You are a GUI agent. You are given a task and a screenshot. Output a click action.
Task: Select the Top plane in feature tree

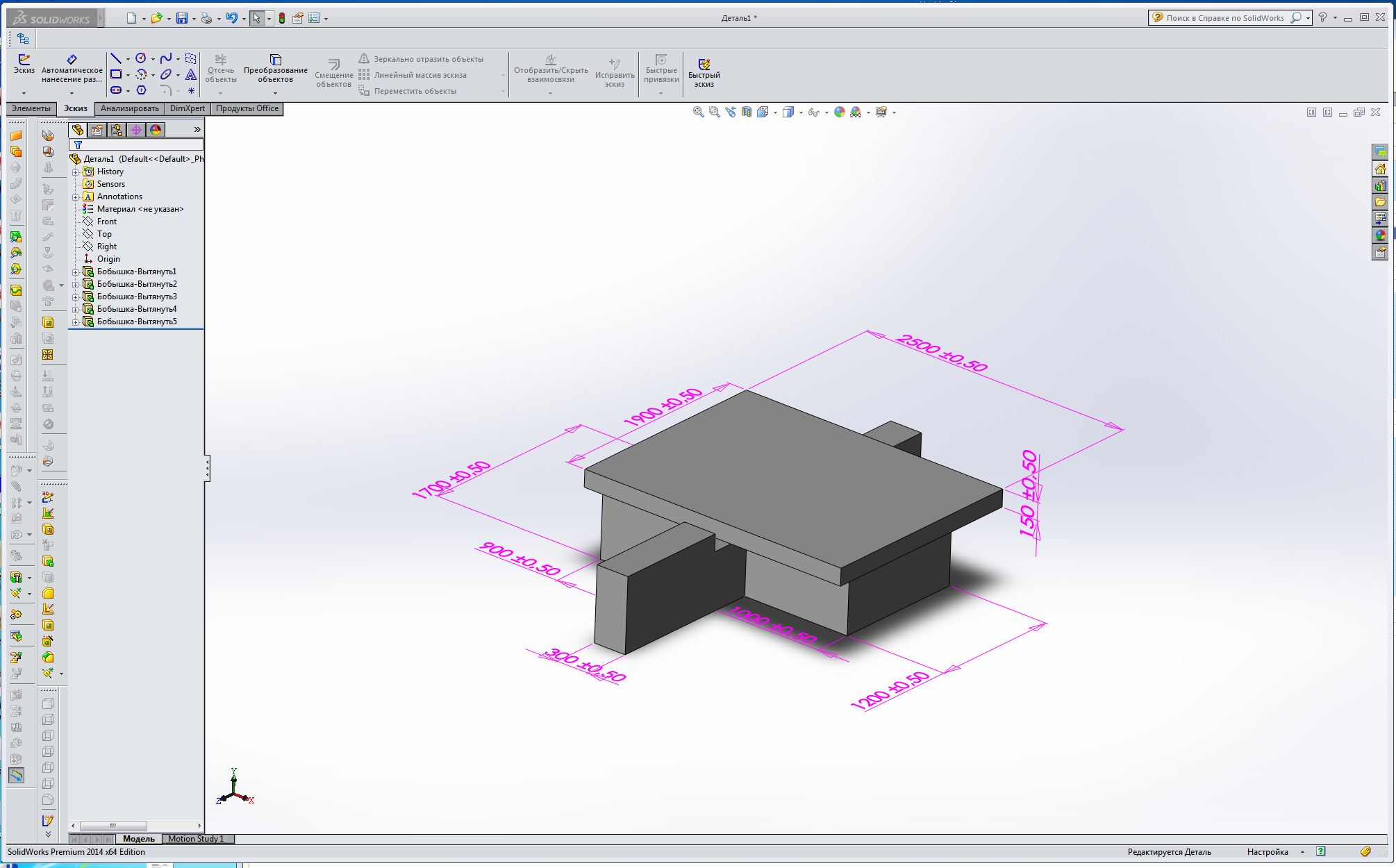tap(104, 234)
